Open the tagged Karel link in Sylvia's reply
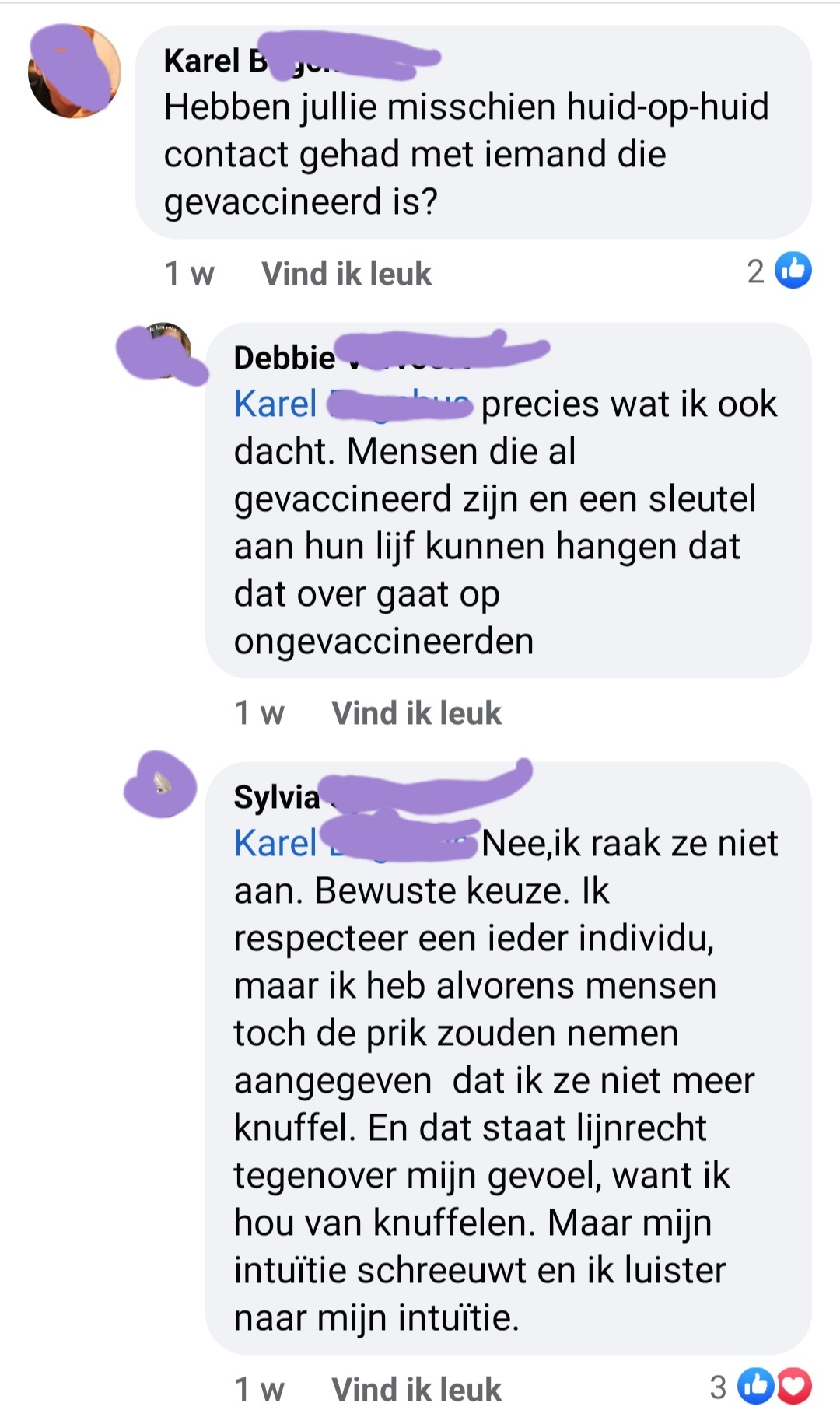The width and height of the screenshot is (840, 1417). pos(355,844)
